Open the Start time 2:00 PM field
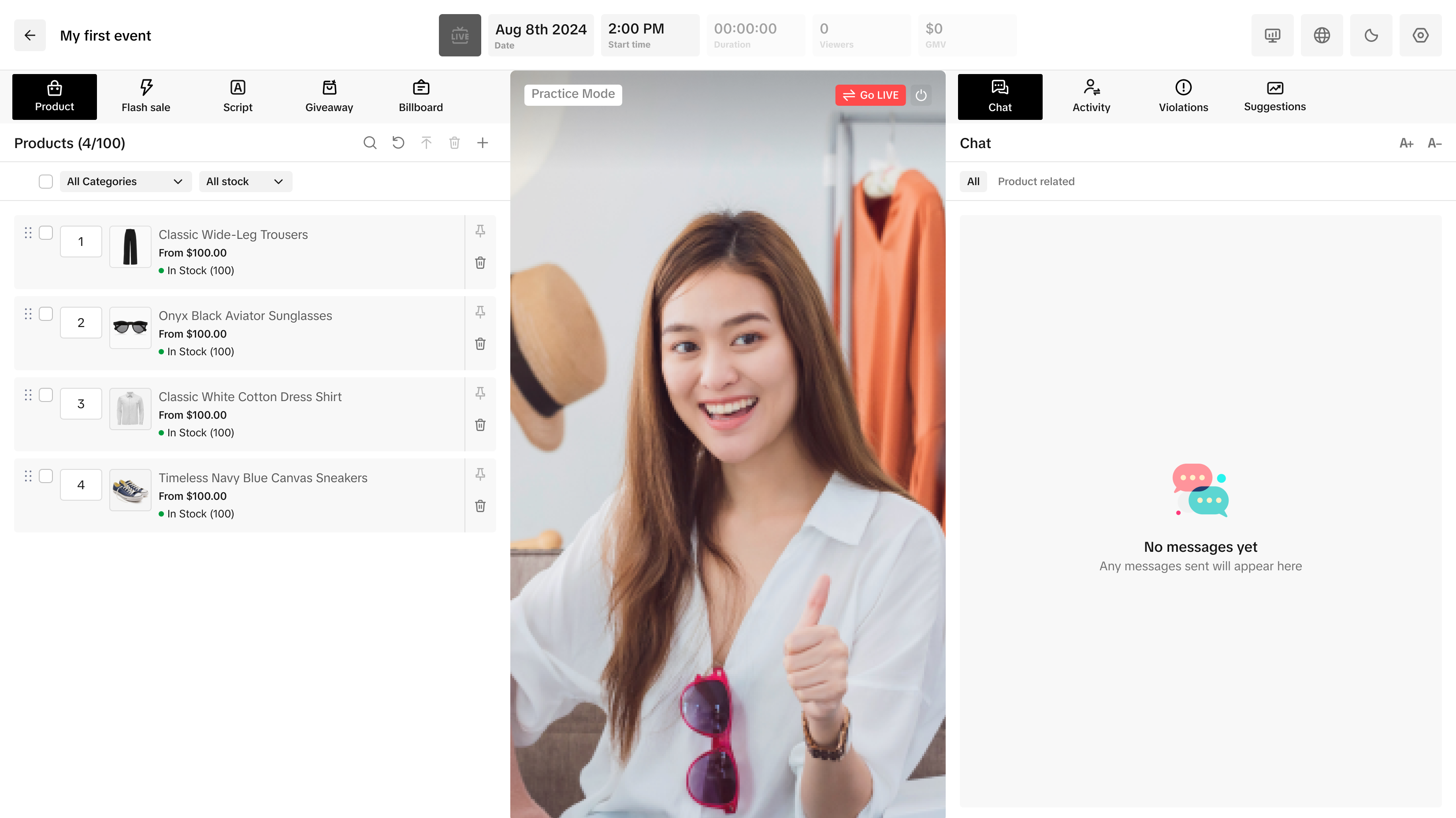1456x818 pixels. (650, 36)
